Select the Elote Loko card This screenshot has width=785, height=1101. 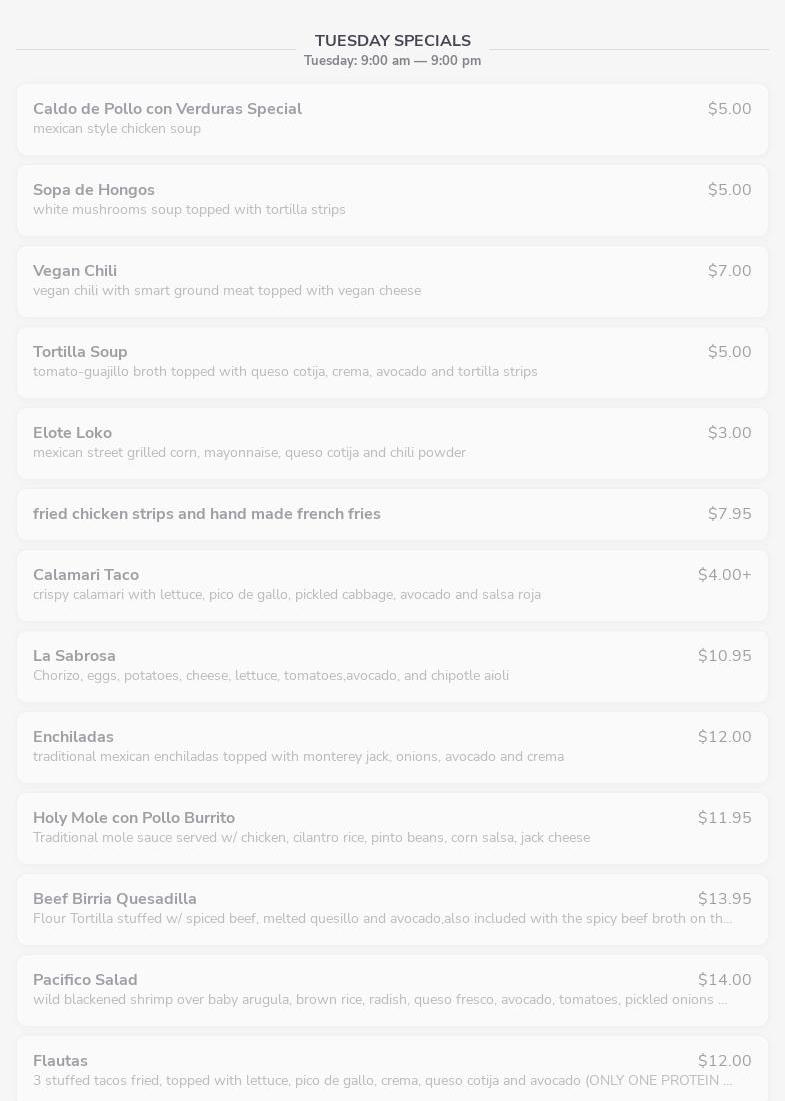click(x=392, y=443)
